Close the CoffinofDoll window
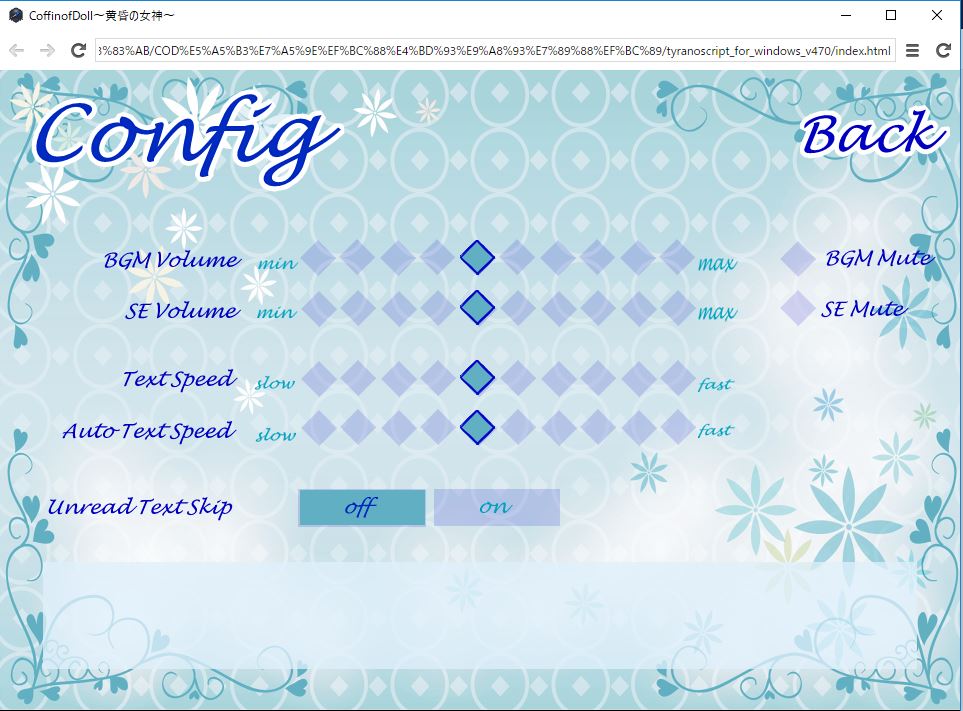This screenshot has width=963, height=711. pyautogui.click(x=937, y=15)
